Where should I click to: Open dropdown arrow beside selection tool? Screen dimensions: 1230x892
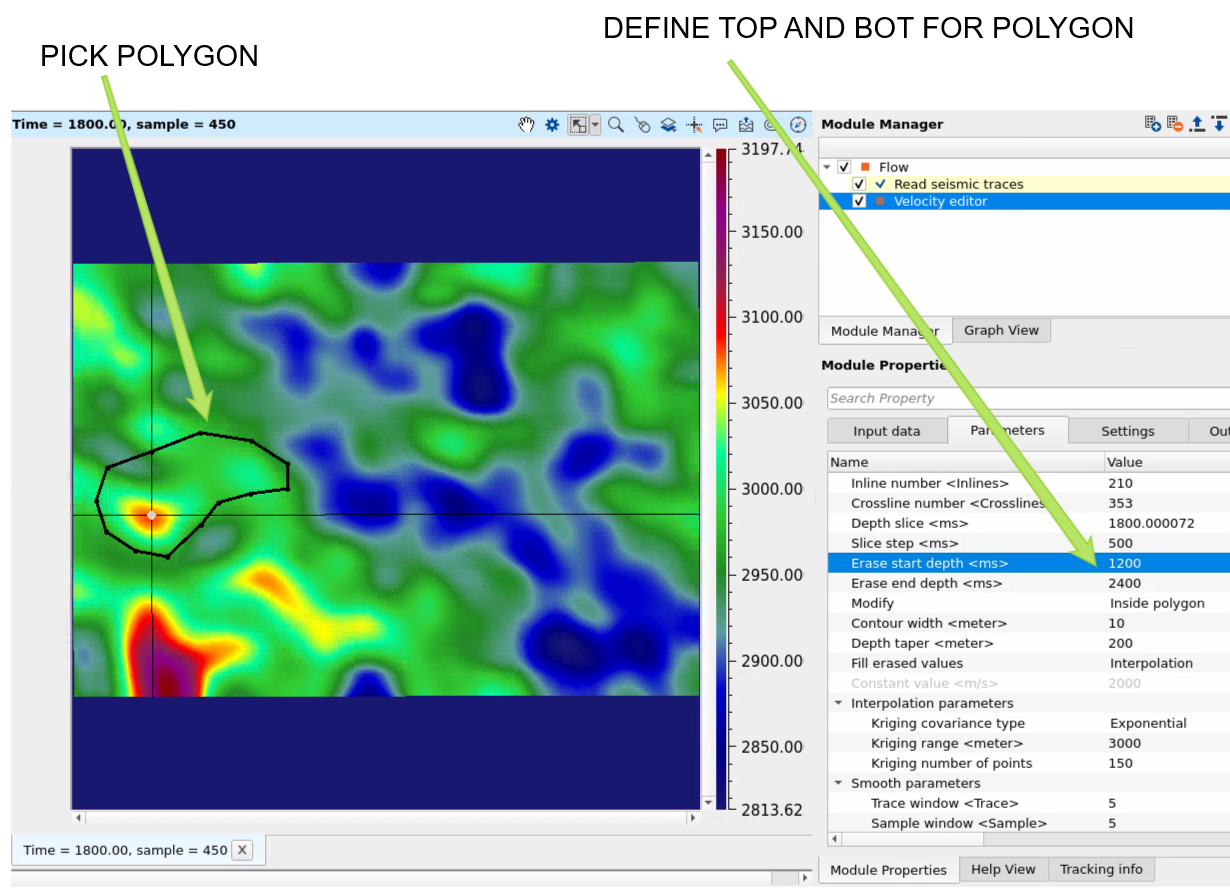pyautogui.click(x=596, y=125)
